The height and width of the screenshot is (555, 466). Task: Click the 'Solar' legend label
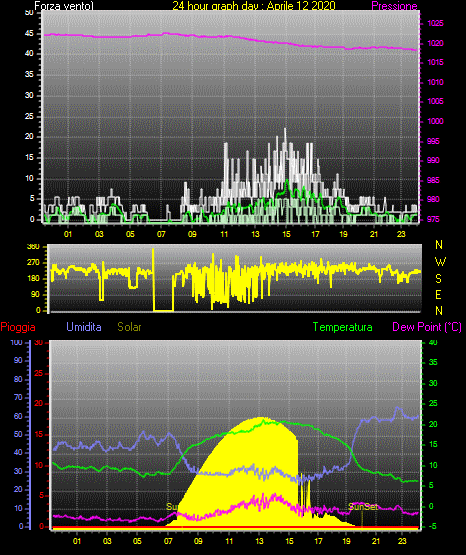pyautogui.click(x=130, y=327)
